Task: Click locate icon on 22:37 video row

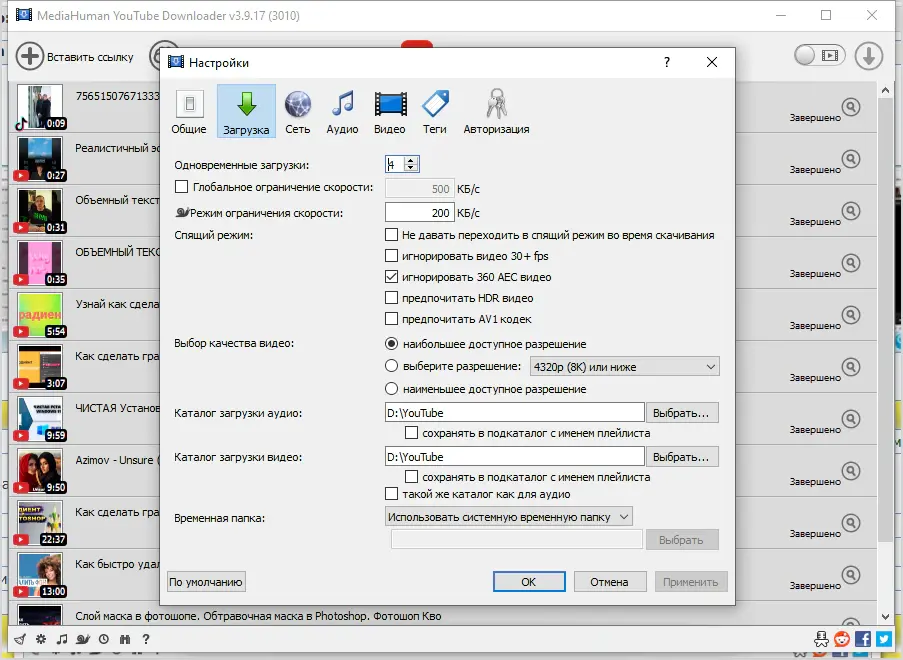Action: [x=851, y=523]
